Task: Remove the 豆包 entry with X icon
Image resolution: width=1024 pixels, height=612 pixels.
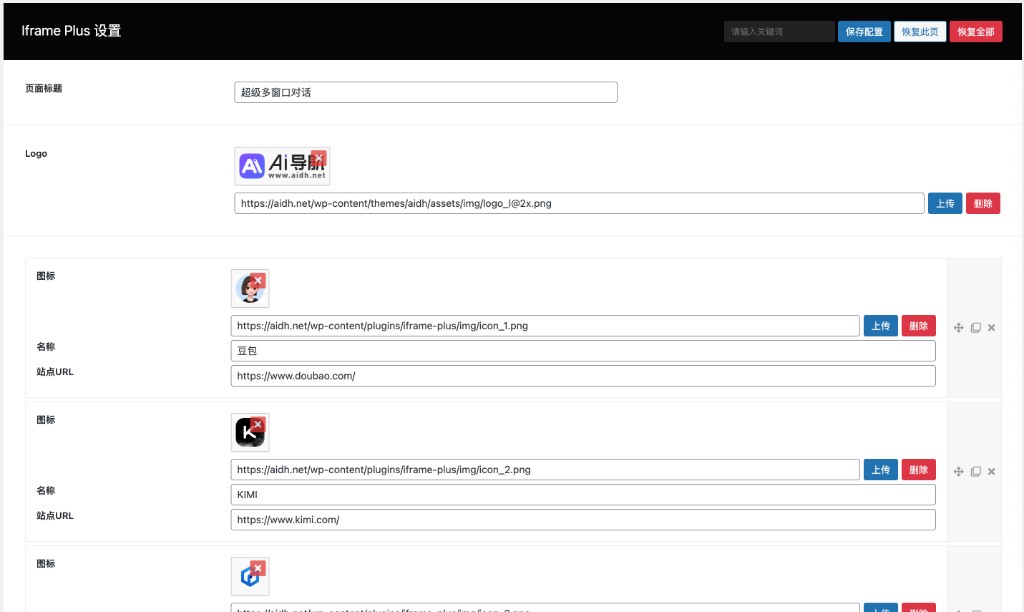Action: click(991, 328)
